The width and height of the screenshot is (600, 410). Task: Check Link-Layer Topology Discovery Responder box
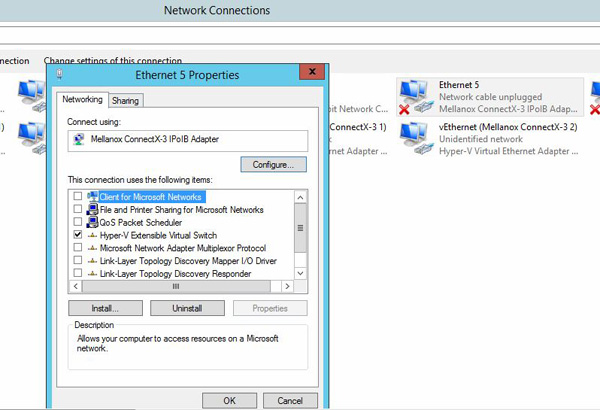78,273
